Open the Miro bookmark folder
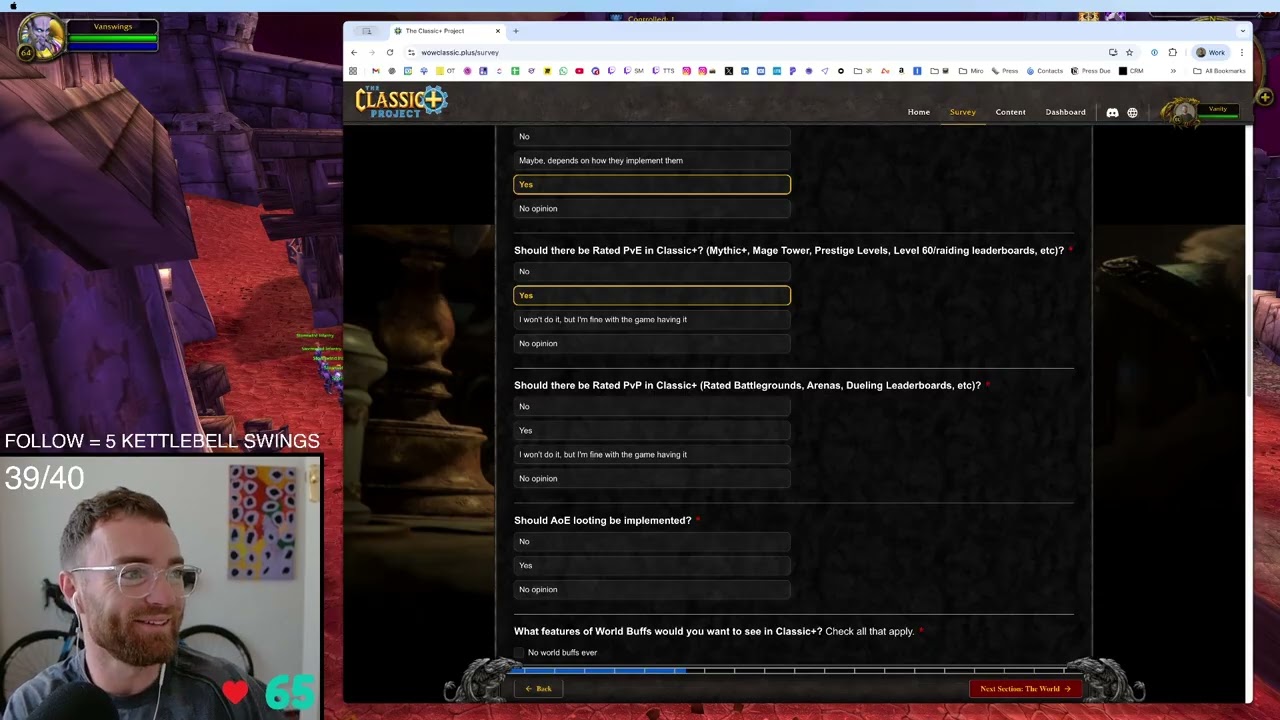The image size is (1280, 720). tap(971, 71)
